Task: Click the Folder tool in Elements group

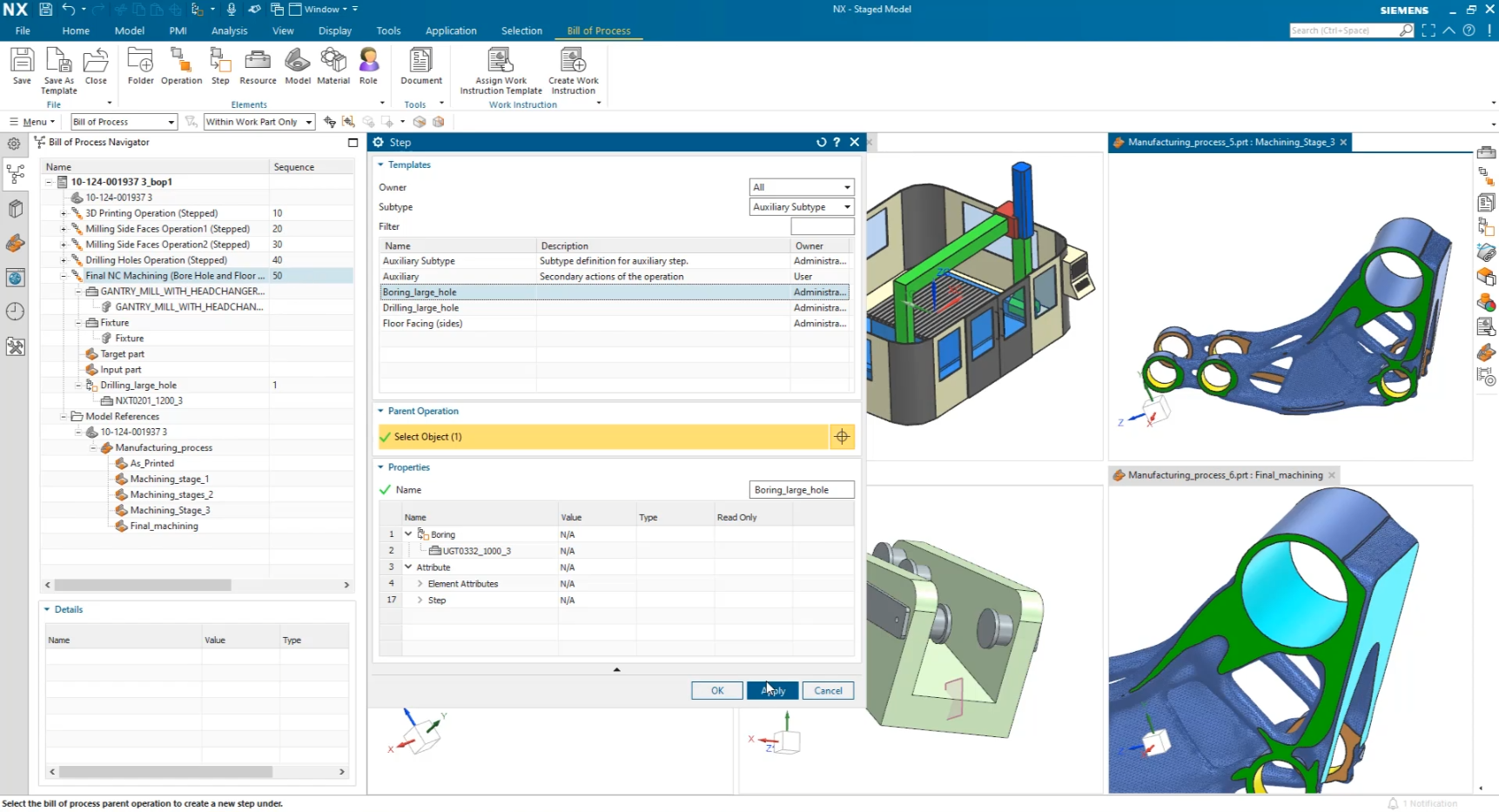Action: coord(140,65)
